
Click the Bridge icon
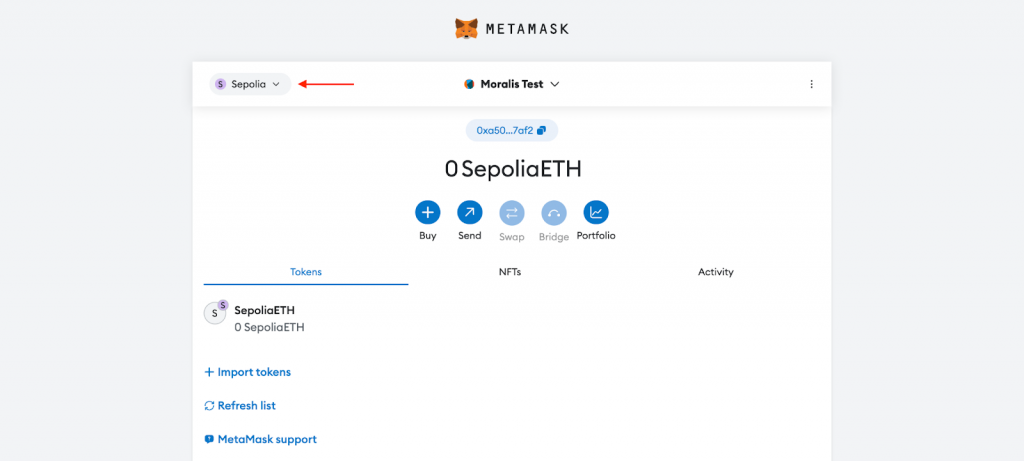point(554,213)
